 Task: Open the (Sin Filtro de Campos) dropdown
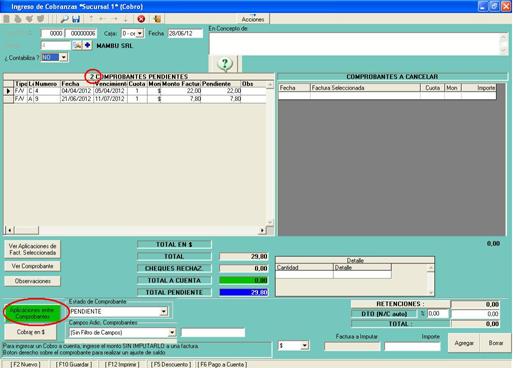coord(172,332)
